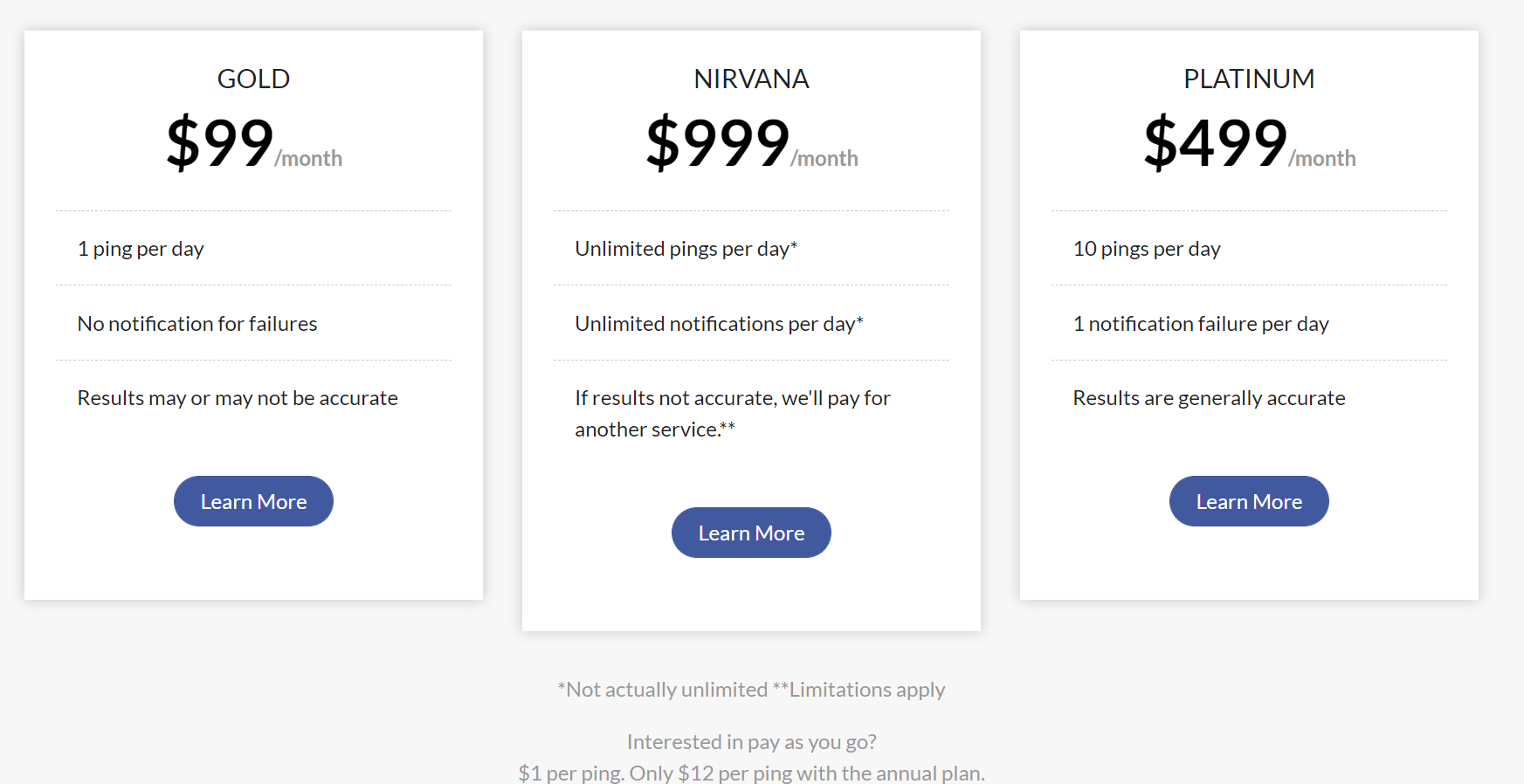Click "No notification for failures" text
Image resolution: width=1524 pixels, height=784 pixels.
(x=197, y=324)
